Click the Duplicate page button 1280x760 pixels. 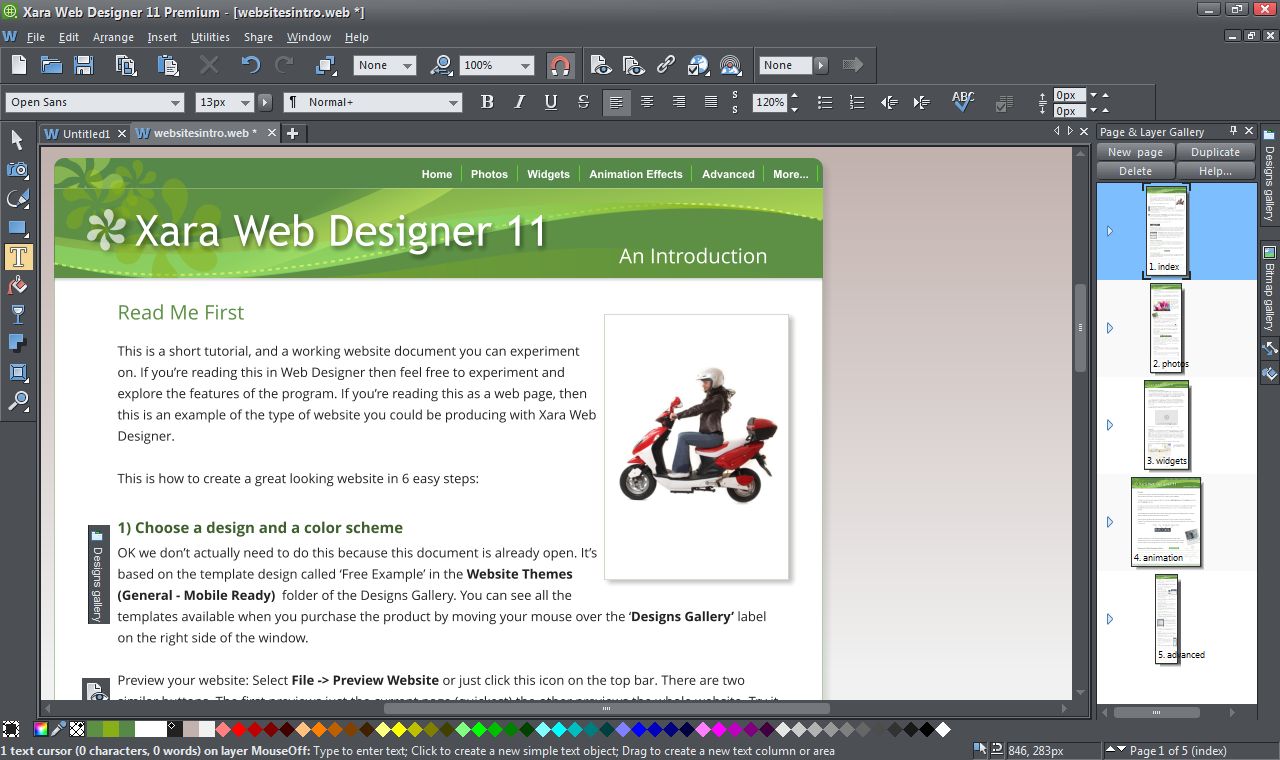(1215, 152)
